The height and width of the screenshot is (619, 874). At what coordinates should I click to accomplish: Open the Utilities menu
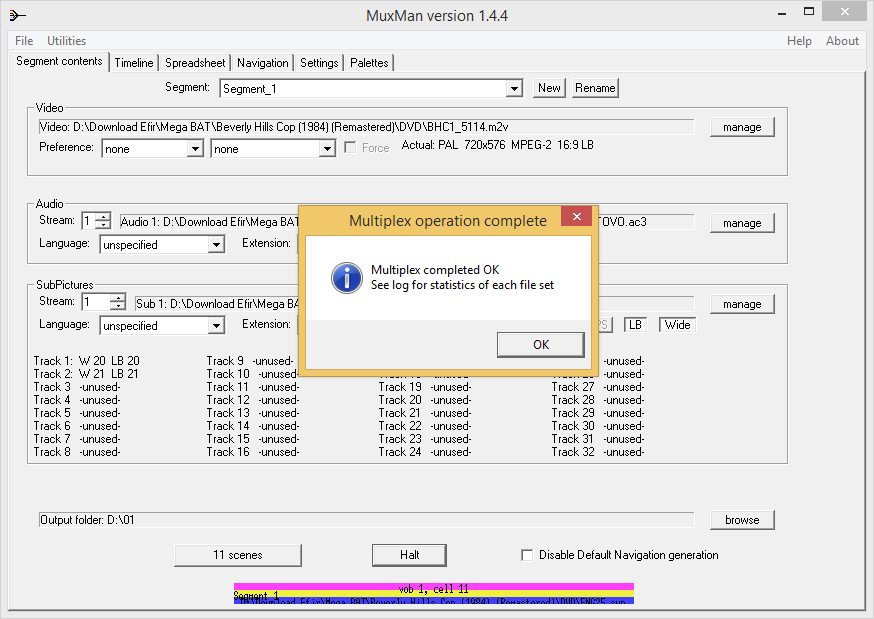pyautogui.click(x=66, y=41)
